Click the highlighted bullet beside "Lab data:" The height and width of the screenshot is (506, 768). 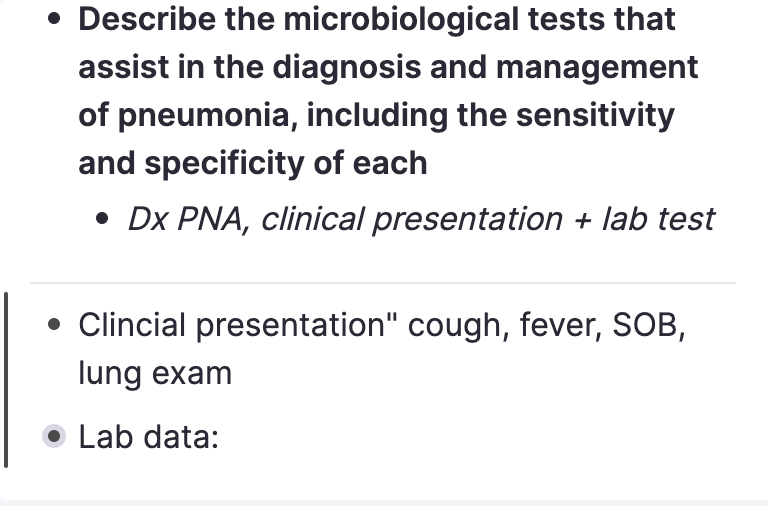(54, 436)
